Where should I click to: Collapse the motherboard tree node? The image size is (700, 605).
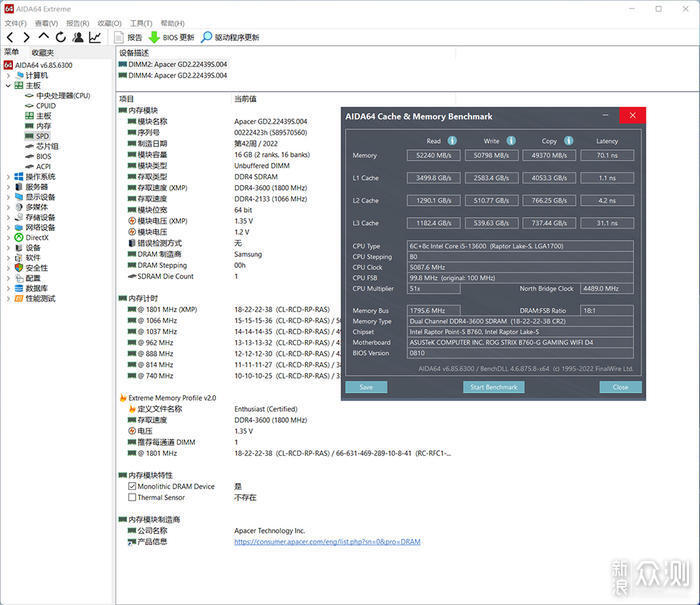click(x=8, y=85)
